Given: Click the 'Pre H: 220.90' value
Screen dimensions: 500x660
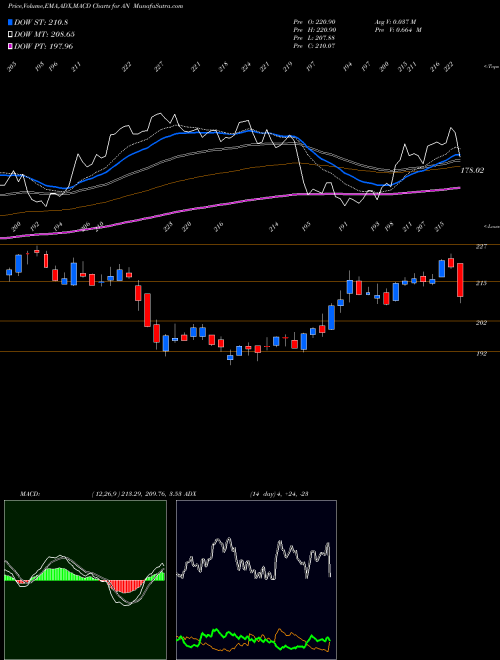Looking at the screenshot, I should point(314,30).
